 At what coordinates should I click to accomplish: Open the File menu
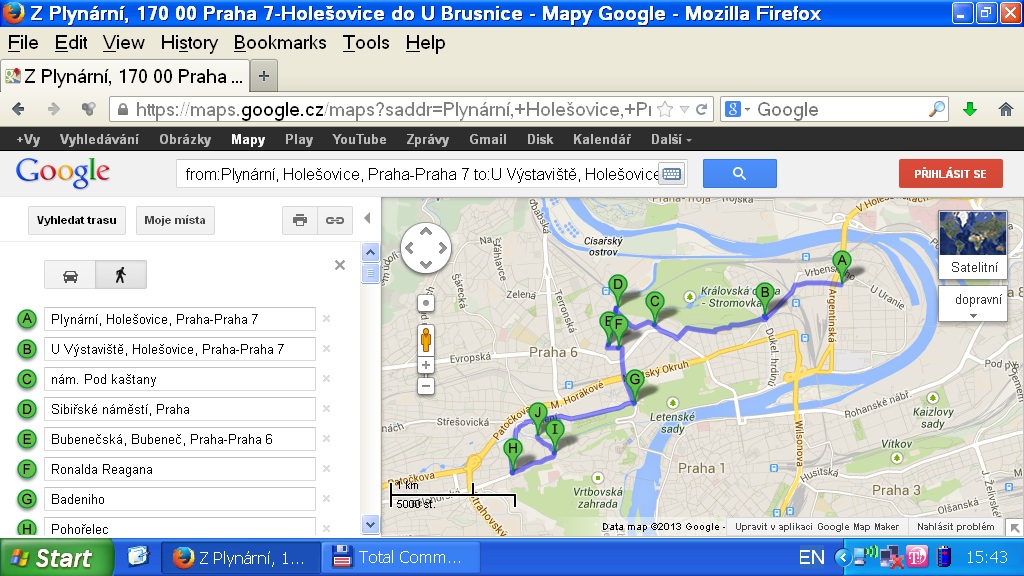pos(23,42)
